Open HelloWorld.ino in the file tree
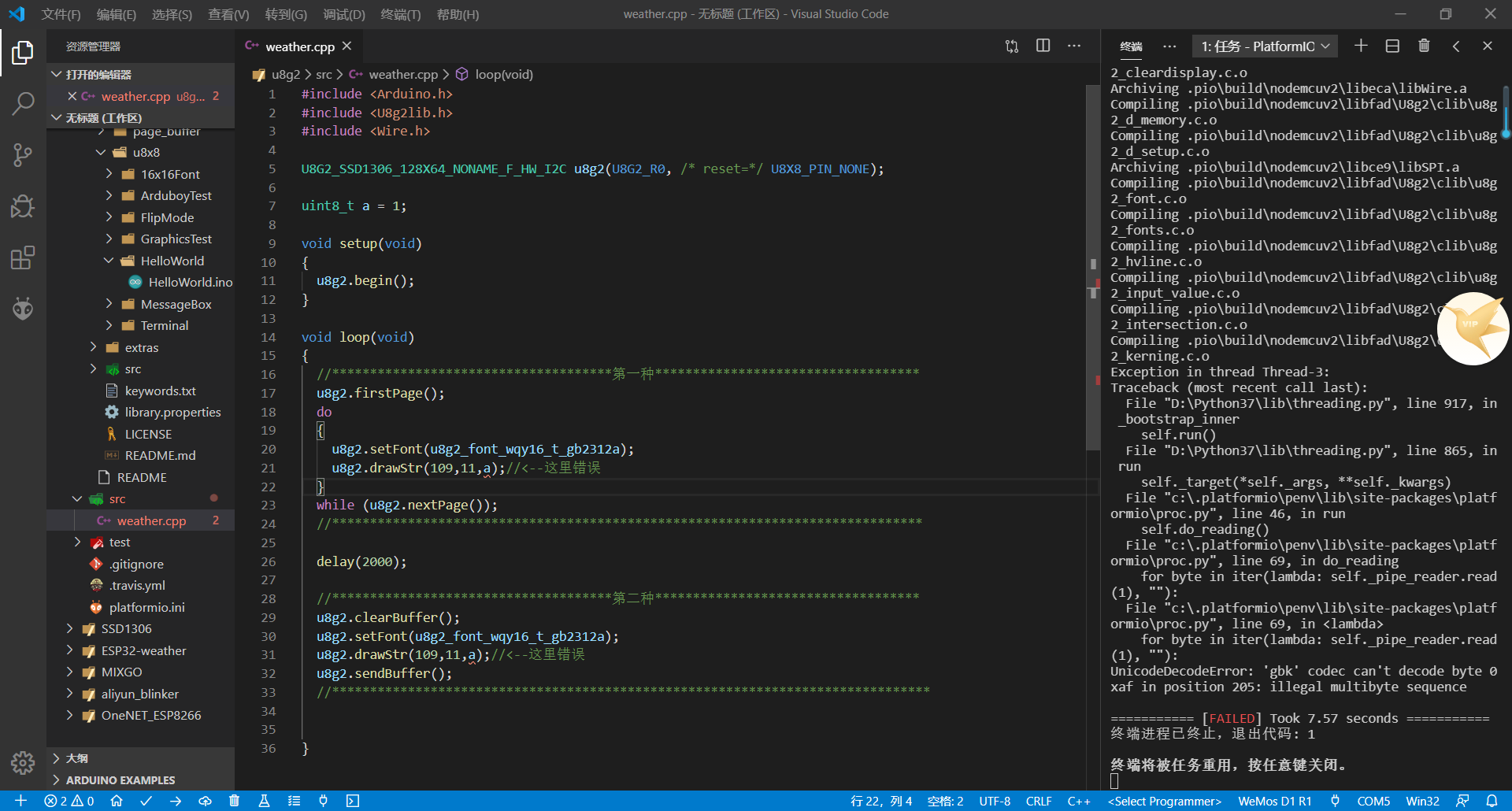Image resolution: width=1512 pixels, height=811 pixels. tap(190, 282)
